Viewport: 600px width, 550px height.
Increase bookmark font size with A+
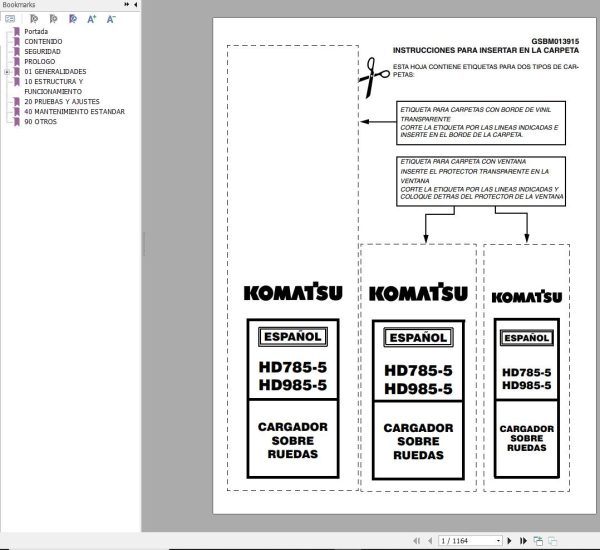coord(92,19)
